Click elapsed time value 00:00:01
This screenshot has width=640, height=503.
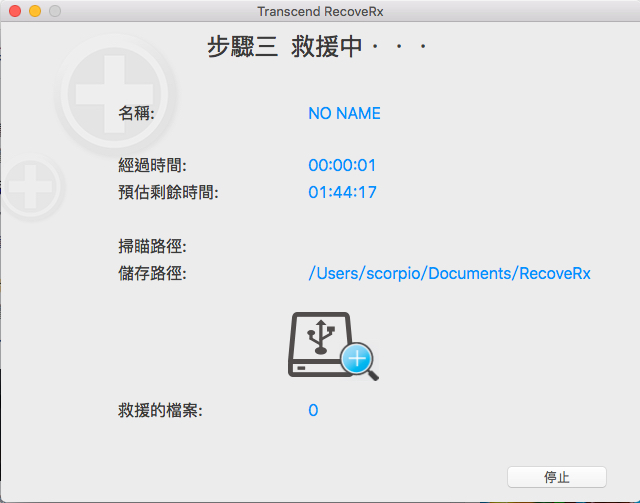(x=342, y=165)
